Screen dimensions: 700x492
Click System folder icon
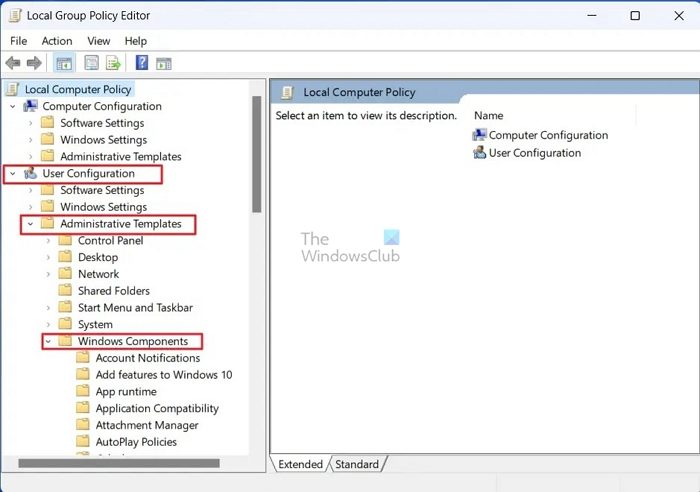click(x=65, y=324)
